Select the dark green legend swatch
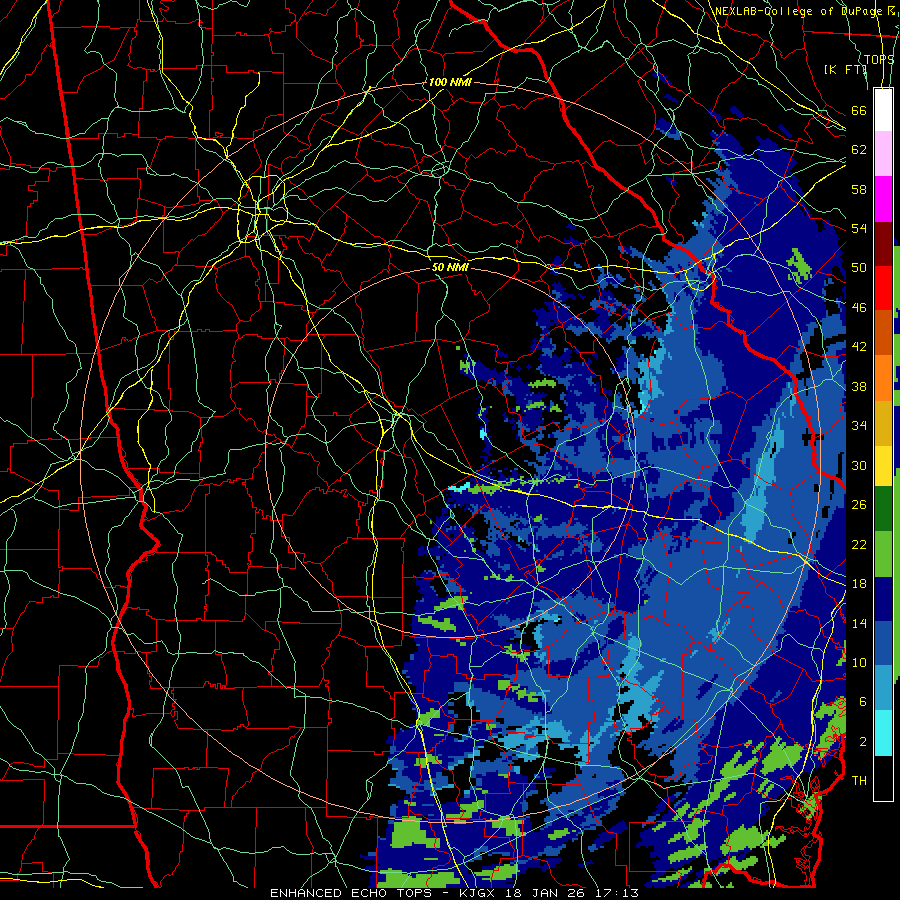The width and height of the screenshot is (900, 900). [x=883, y=511]
